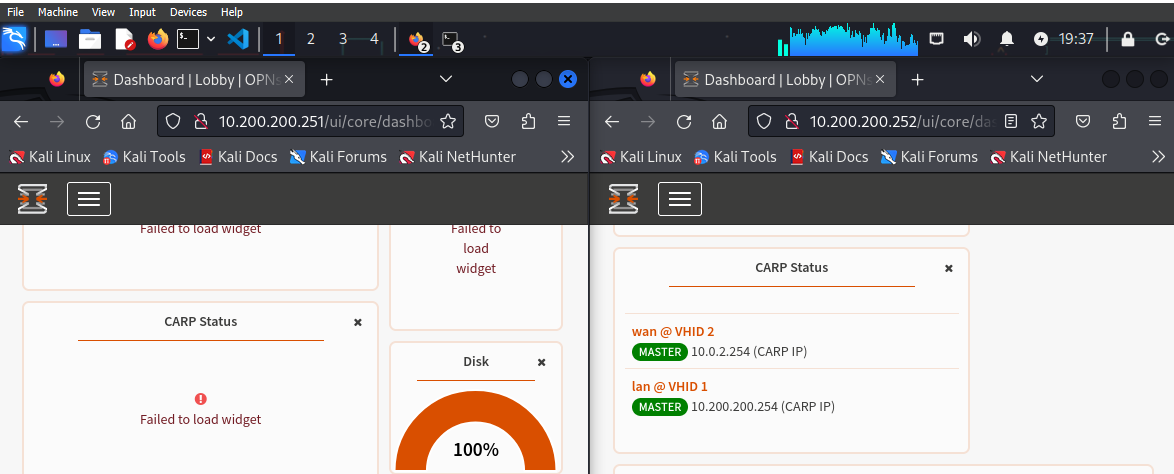Viewport: 1174px width, 474px height.
Task: Show more bookmarks chevron in left window
Action: [x=568, y=157]
